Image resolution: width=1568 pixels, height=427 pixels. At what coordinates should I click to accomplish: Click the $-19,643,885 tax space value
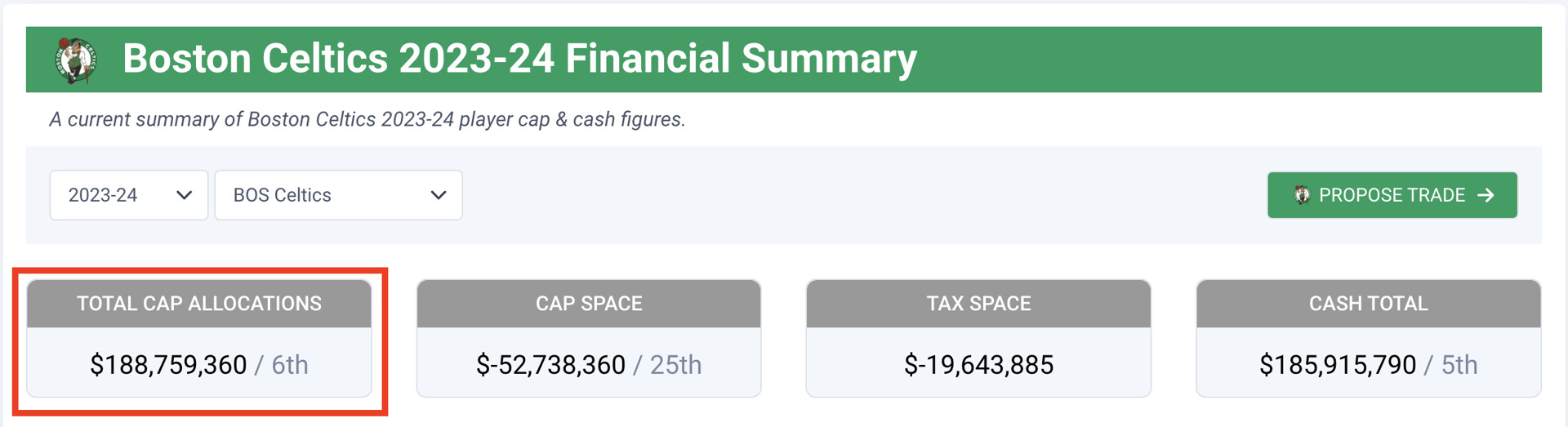(x=978, y=365)
